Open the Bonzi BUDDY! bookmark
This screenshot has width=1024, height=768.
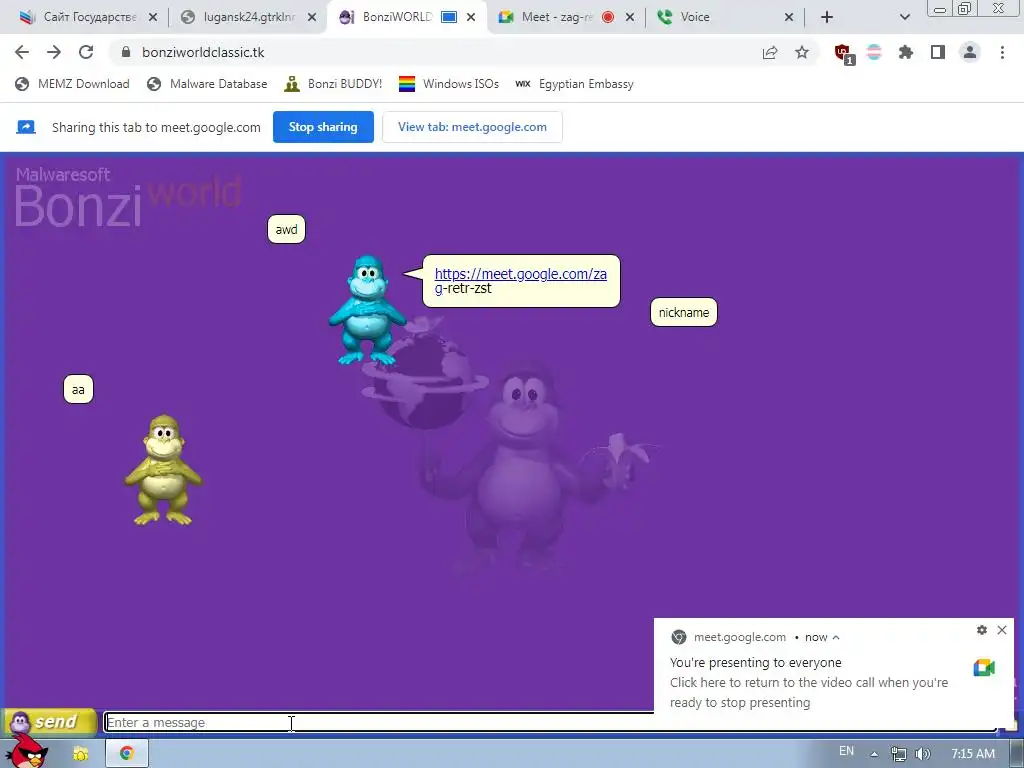333,84
